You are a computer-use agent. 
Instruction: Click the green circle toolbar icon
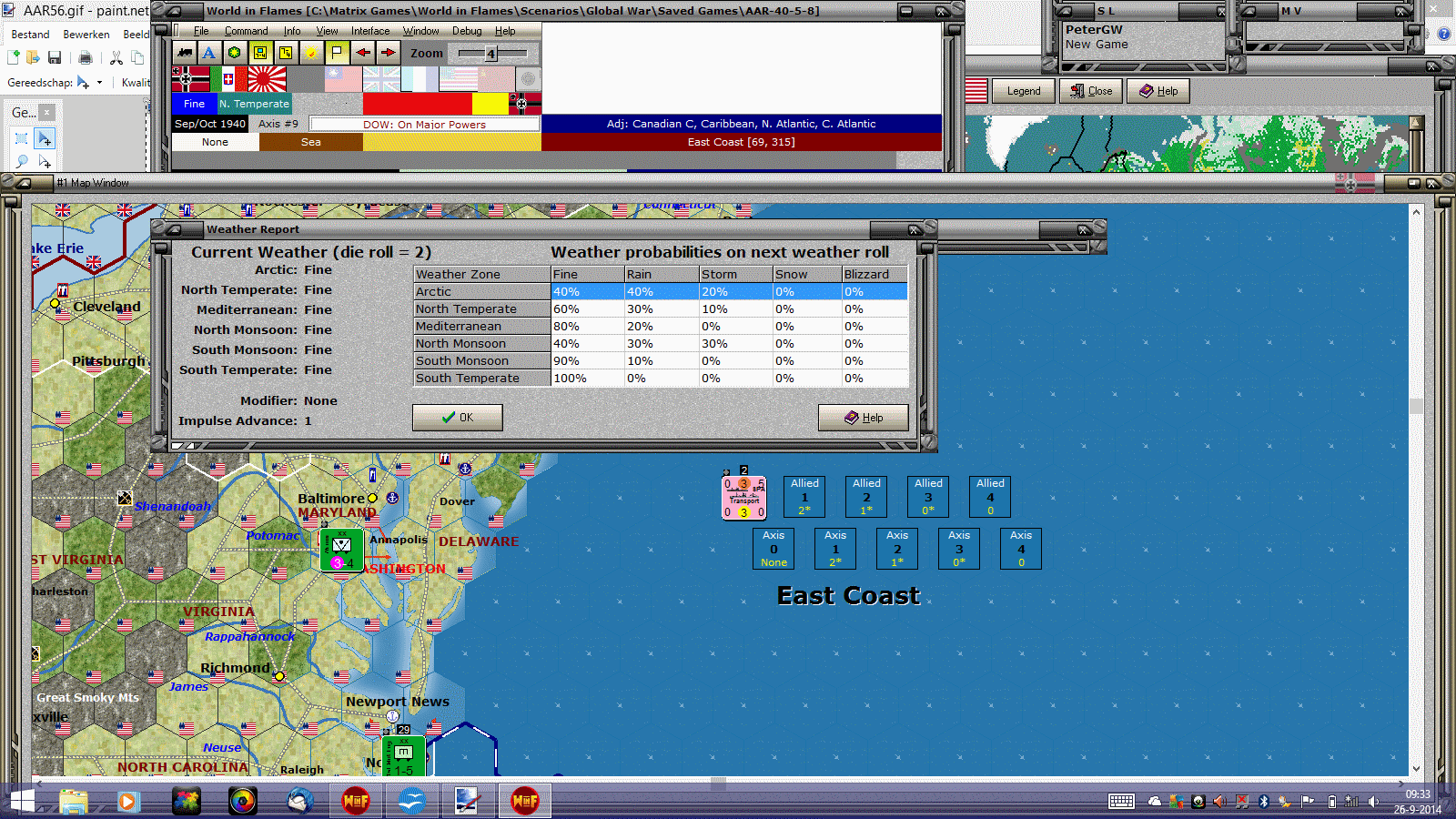235,53
